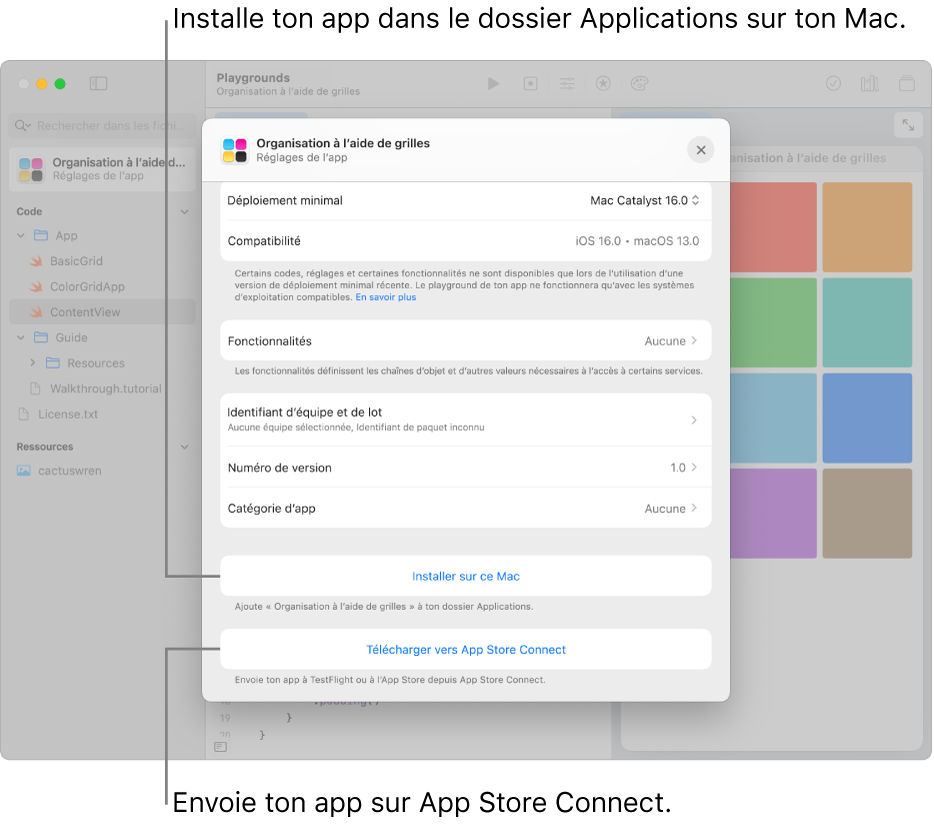Click the stop/record square icon in toolbar
Screen dimensions: 934x825
pyautogui.click(x=531, y=84)
